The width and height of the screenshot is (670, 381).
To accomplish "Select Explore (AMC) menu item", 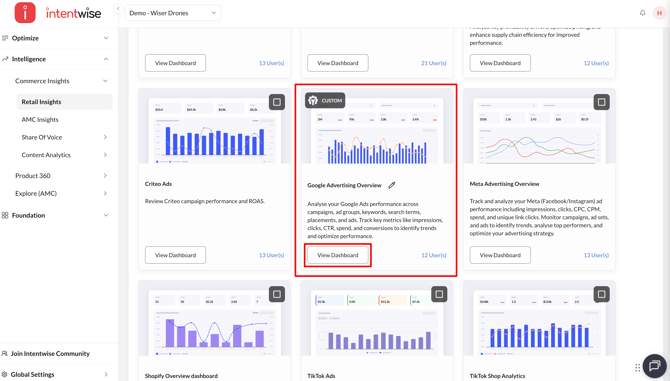I will coord(36,193).
